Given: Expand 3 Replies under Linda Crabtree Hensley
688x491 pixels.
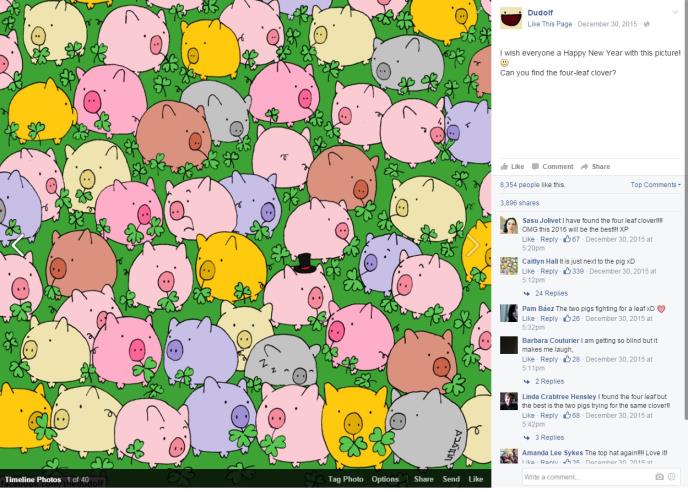Looking at the screenshot, I should (x=549, y=437).
